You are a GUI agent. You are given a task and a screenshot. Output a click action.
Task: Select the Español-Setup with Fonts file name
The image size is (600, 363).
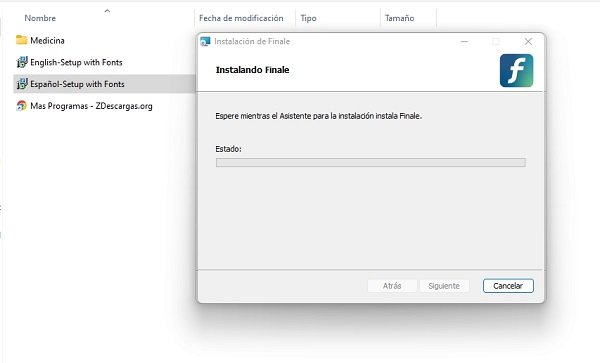[x=77, y=84]
